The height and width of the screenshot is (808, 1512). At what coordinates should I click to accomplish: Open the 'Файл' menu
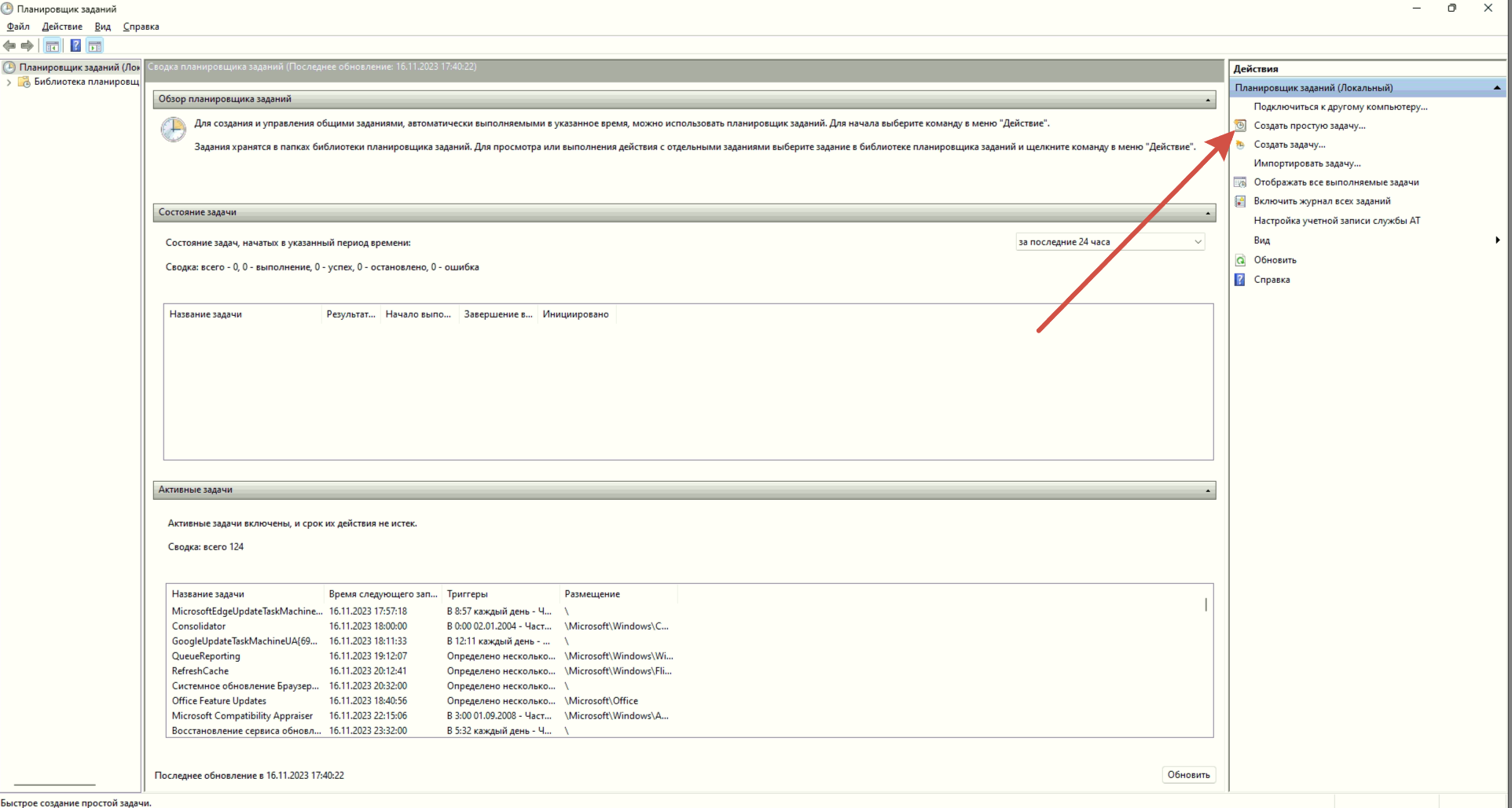18,27
